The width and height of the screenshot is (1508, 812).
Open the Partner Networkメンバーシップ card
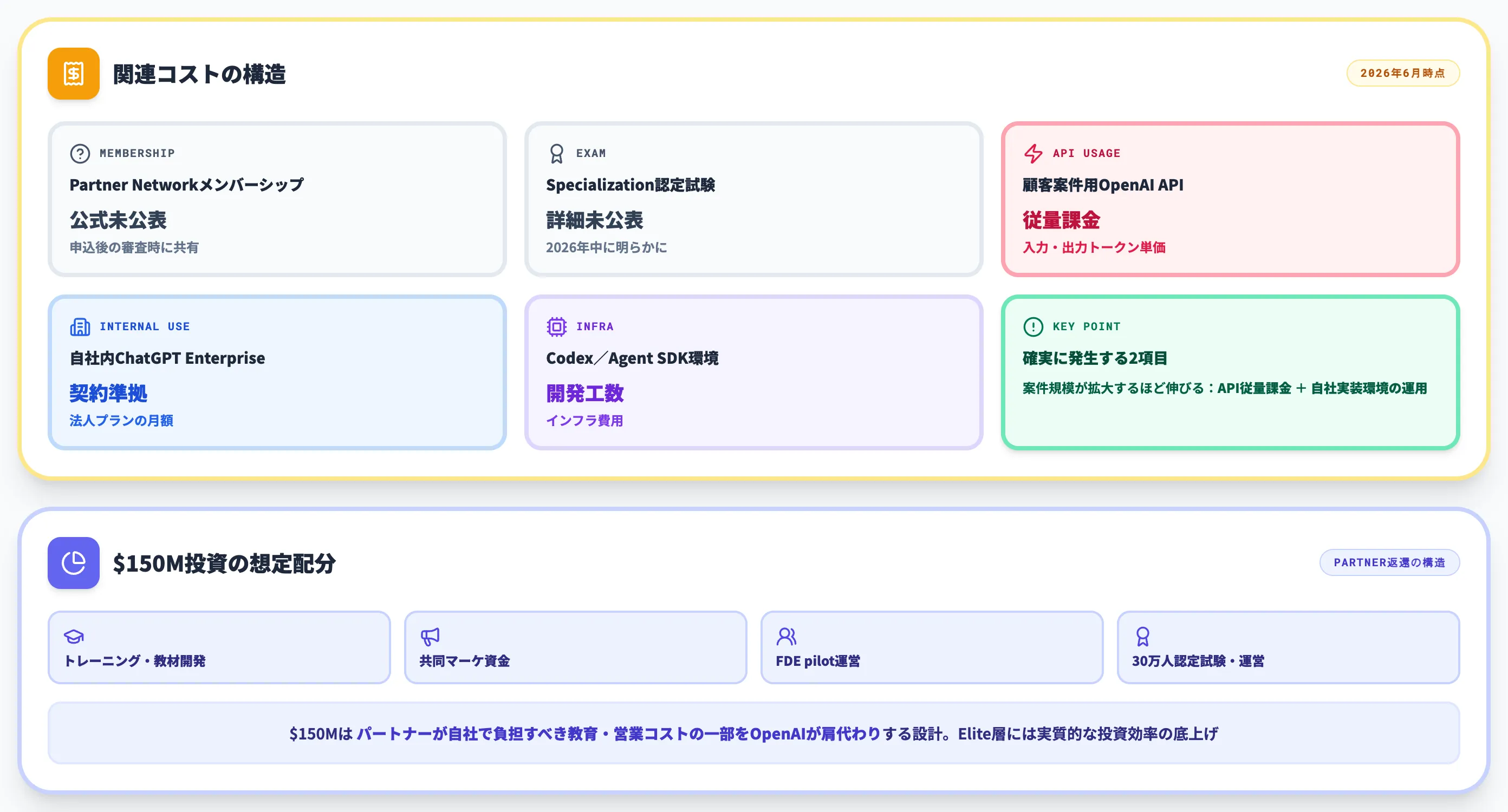coord(277,199)
